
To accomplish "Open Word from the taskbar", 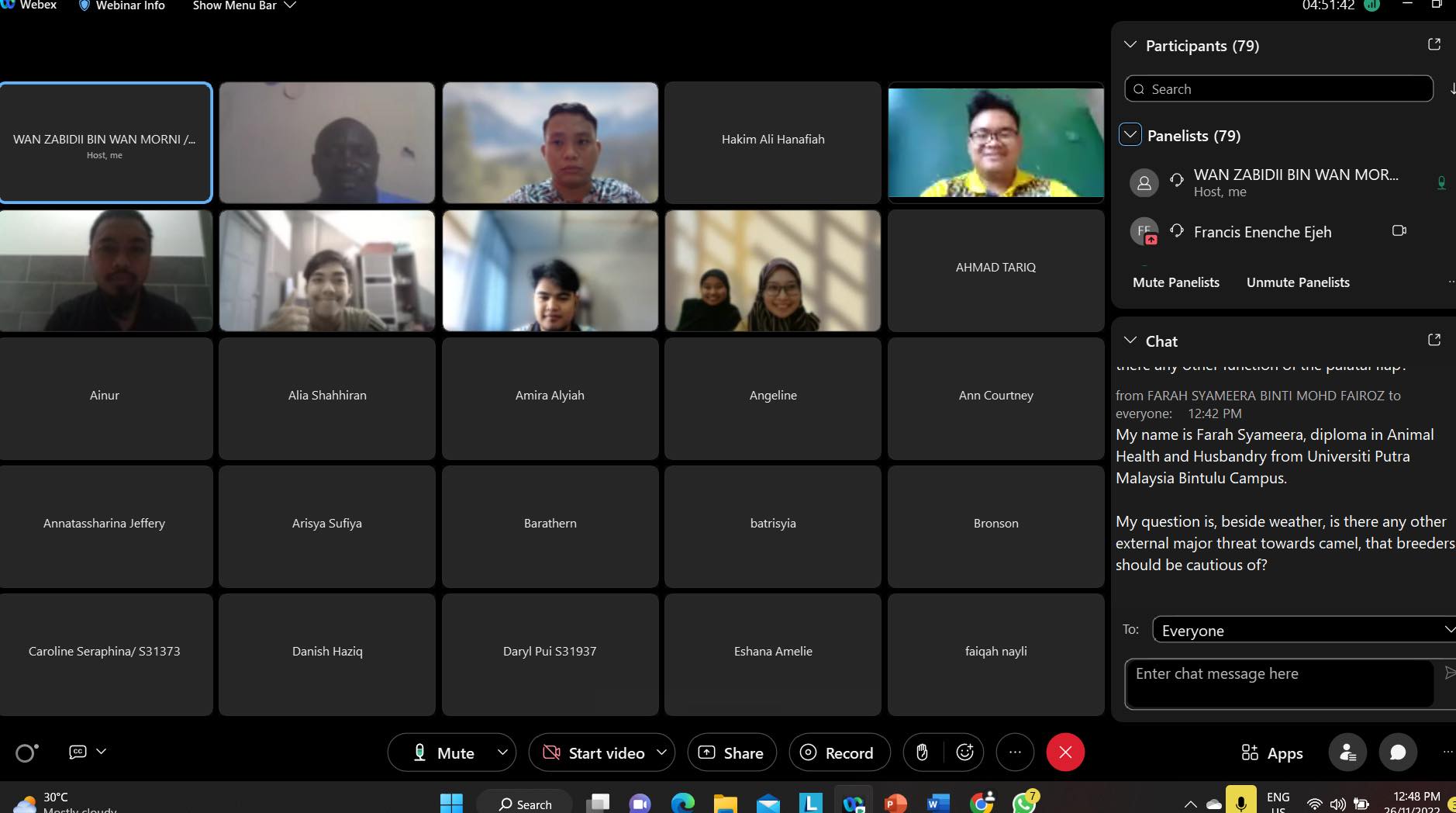I will pyautogui.click(x=938, y=804).
